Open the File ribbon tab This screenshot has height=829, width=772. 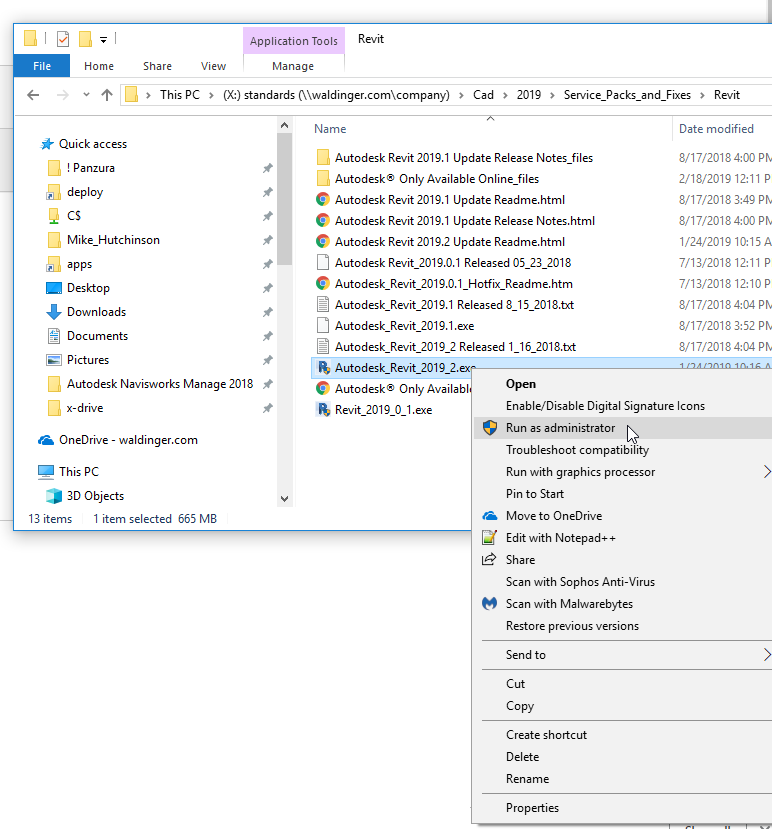point(42,66)
